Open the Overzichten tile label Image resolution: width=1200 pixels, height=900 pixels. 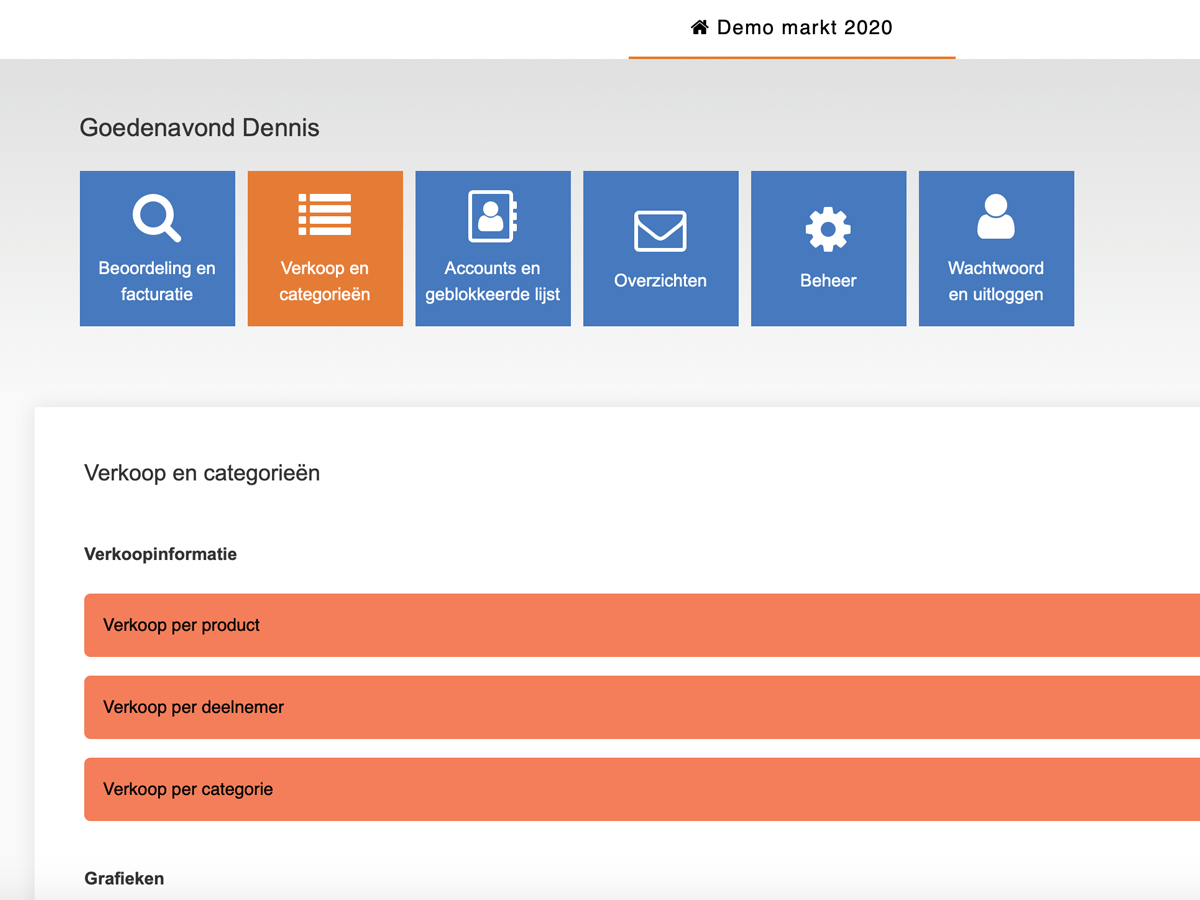click(x=661, y=281)
